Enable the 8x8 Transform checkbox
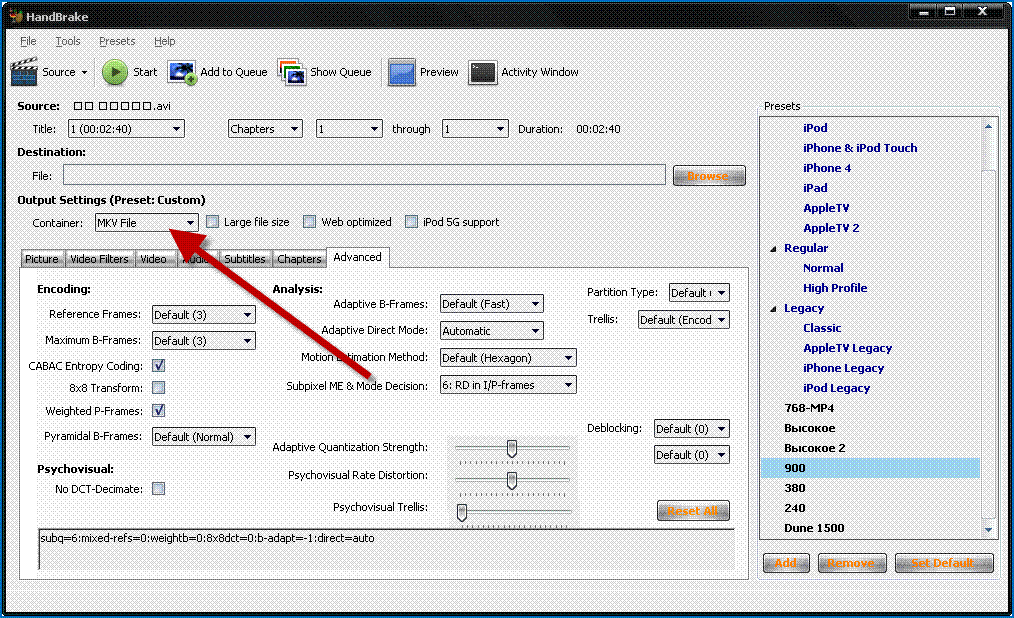This screenshot has width=1014, height=618. pyautogui.click(x=158, y=387)
